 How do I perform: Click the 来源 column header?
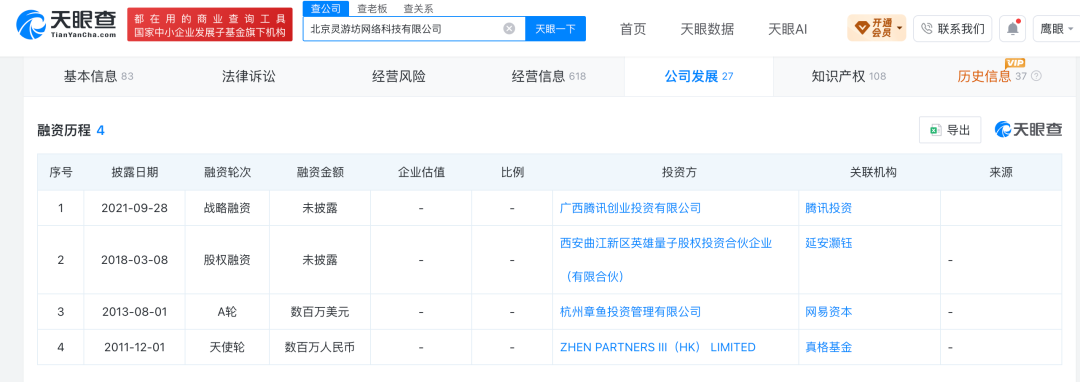[1001, 173]
